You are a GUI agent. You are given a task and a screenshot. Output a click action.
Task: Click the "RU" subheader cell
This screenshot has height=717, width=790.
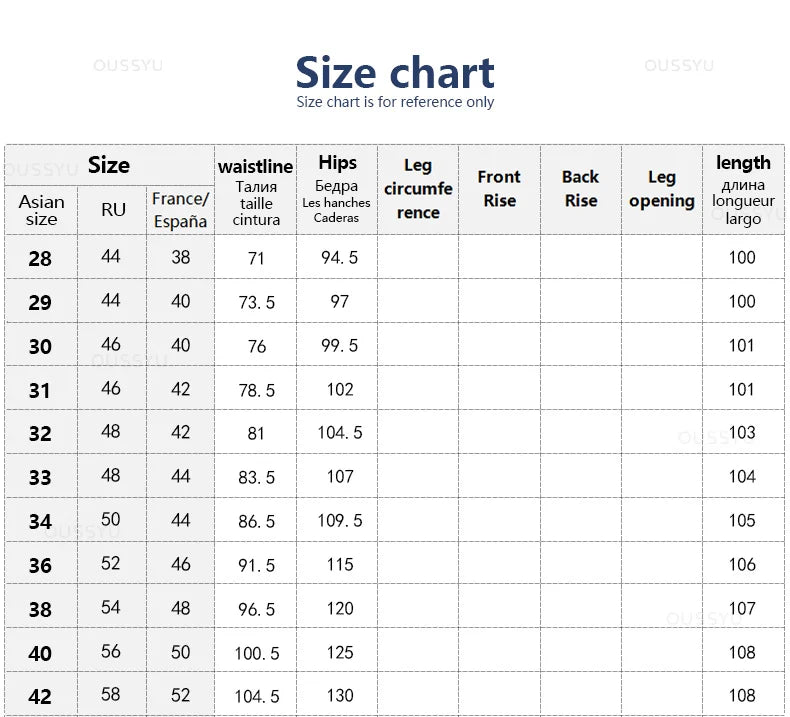(x=113, y=210)
